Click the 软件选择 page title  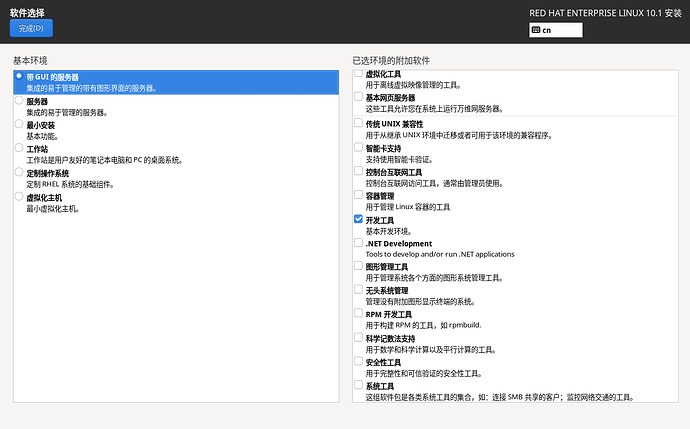coord(27,13)
